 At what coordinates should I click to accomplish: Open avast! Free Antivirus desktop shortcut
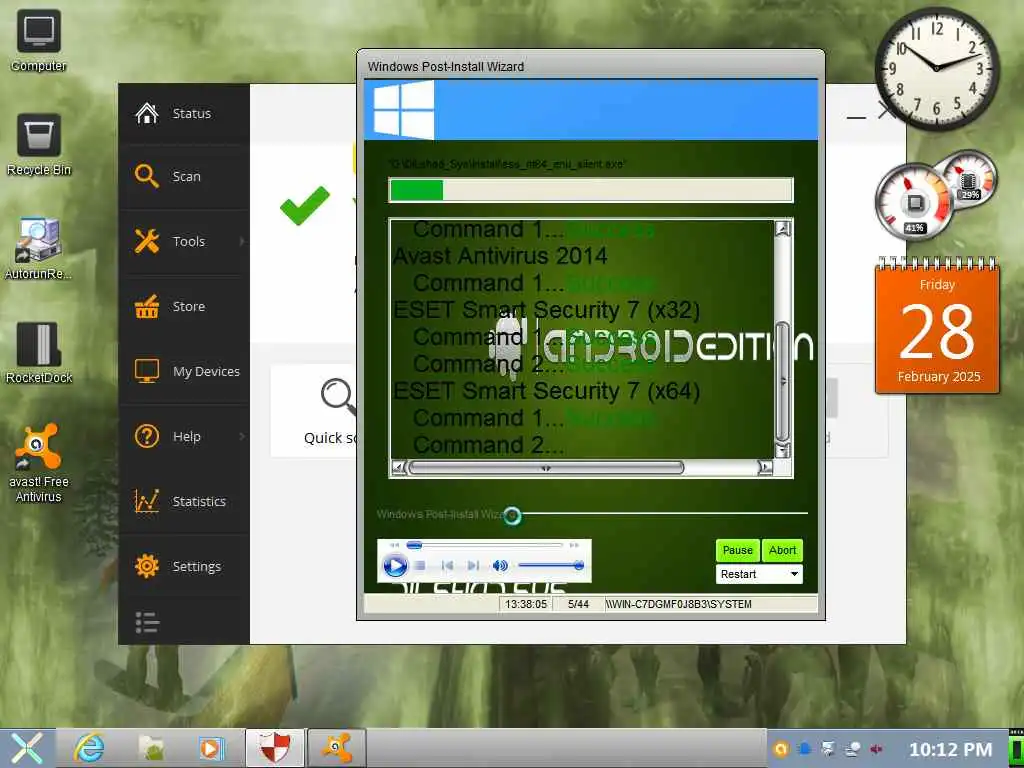pos(39,463)
